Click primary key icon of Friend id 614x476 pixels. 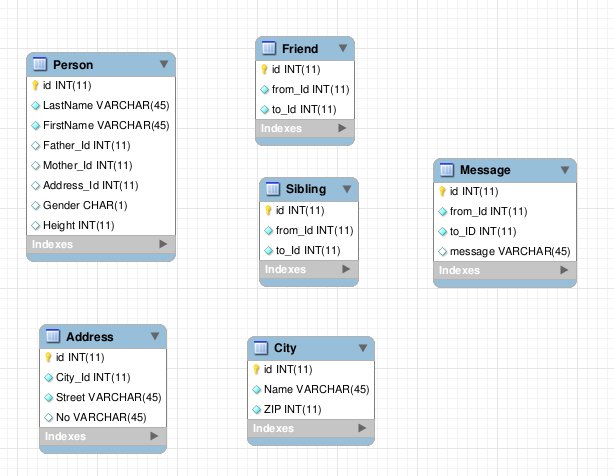264,70
